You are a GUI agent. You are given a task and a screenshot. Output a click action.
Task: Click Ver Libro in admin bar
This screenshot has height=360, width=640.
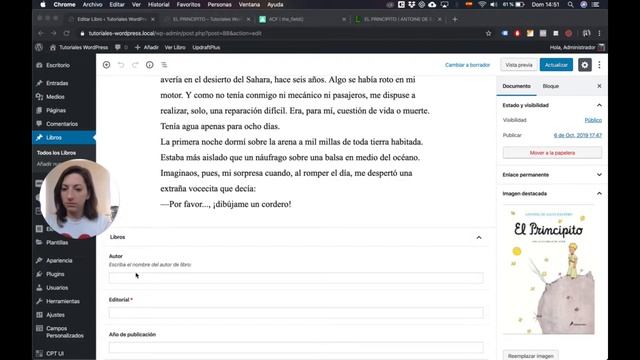[175, 47]
